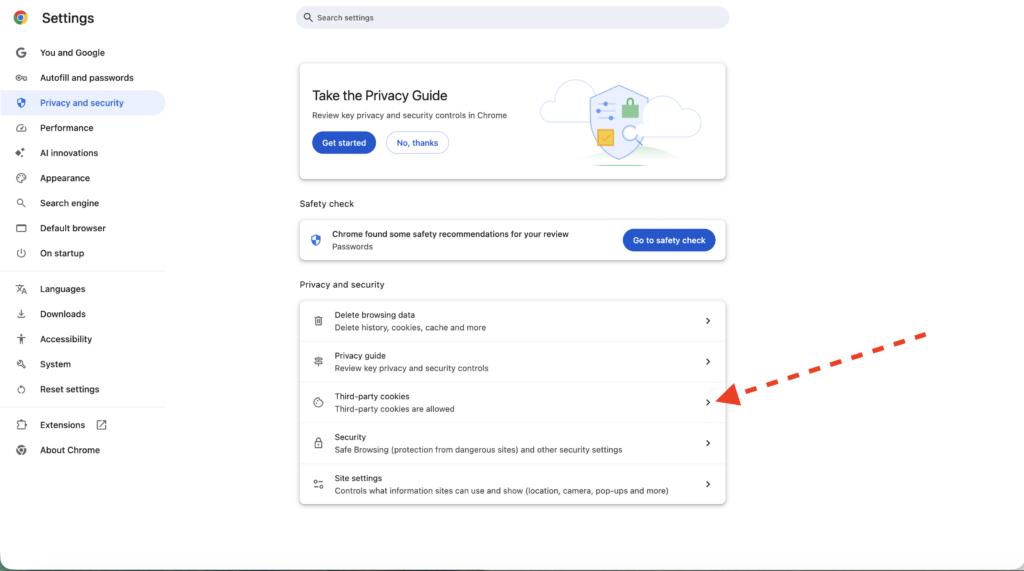This screenshot has width=1024, height=571.
Task: Click the palette icon for Appearance
Action: 21,178
